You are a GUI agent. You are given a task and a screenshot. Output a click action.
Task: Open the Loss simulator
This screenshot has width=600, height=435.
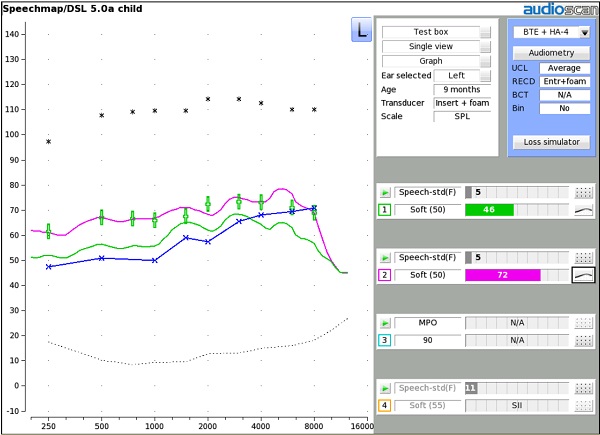pos(550,142)
